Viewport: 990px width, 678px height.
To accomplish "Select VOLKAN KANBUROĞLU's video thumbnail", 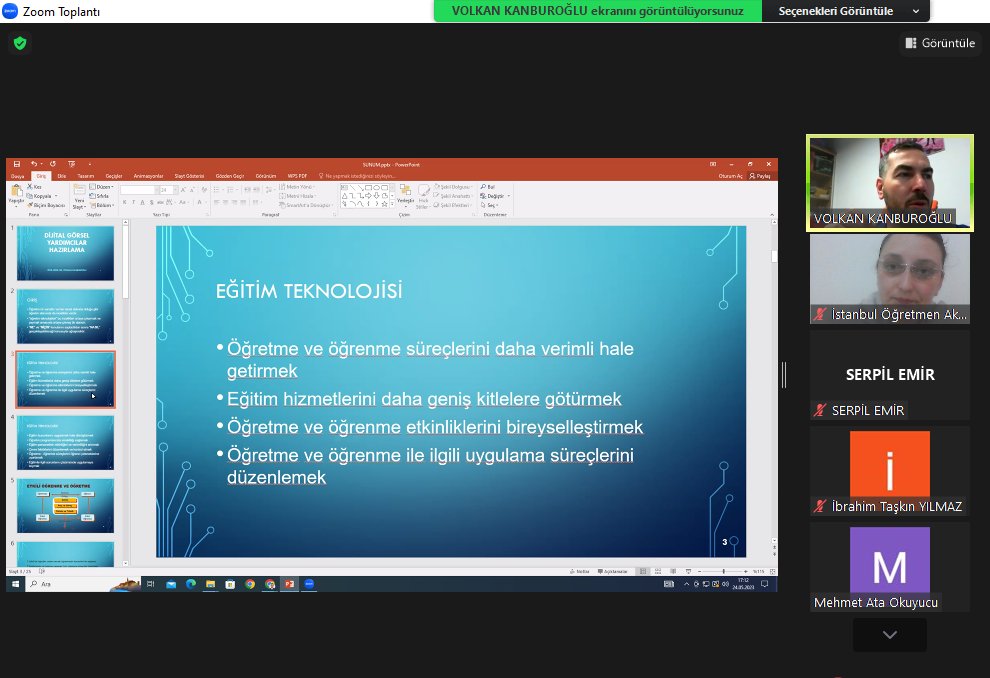I will pos(890,183).
